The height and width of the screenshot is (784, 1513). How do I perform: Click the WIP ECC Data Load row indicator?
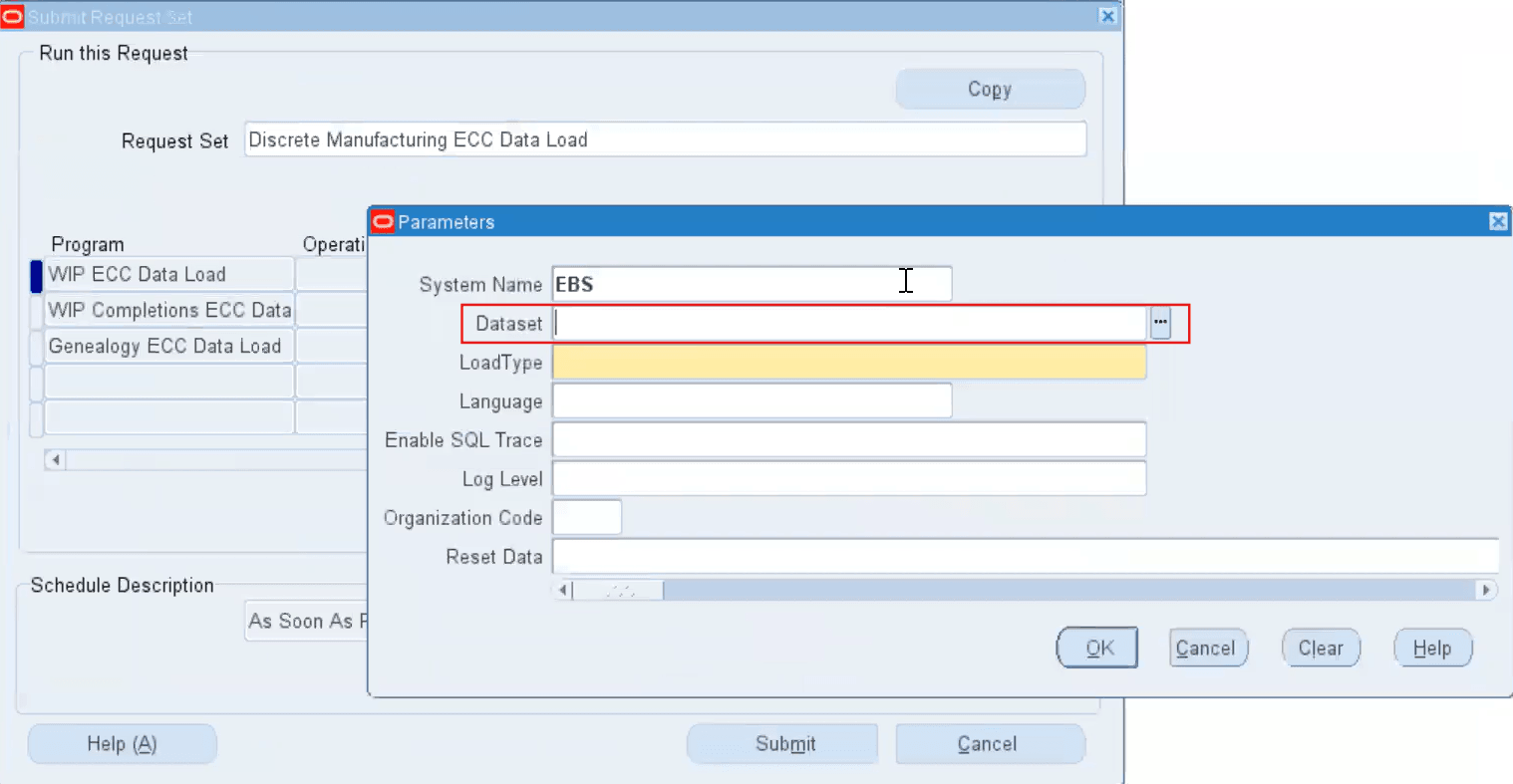click(x=36, y=274)
